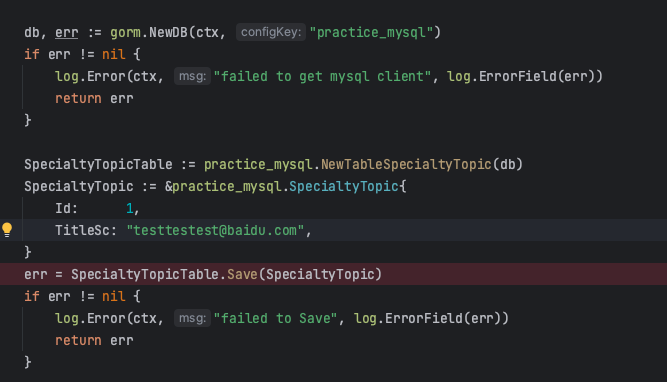Screen dimensions: 667x382
Task: Click log.ErrorField(err) in the mysql client error line
Action: tap(524, 77)
